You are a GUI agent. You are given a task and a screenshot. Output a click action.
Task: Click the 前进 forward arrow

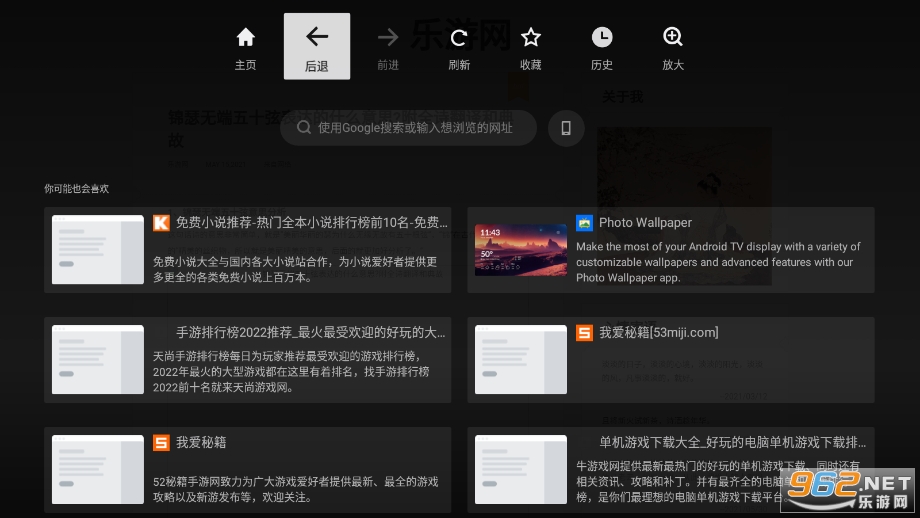[x=388, y=47]
